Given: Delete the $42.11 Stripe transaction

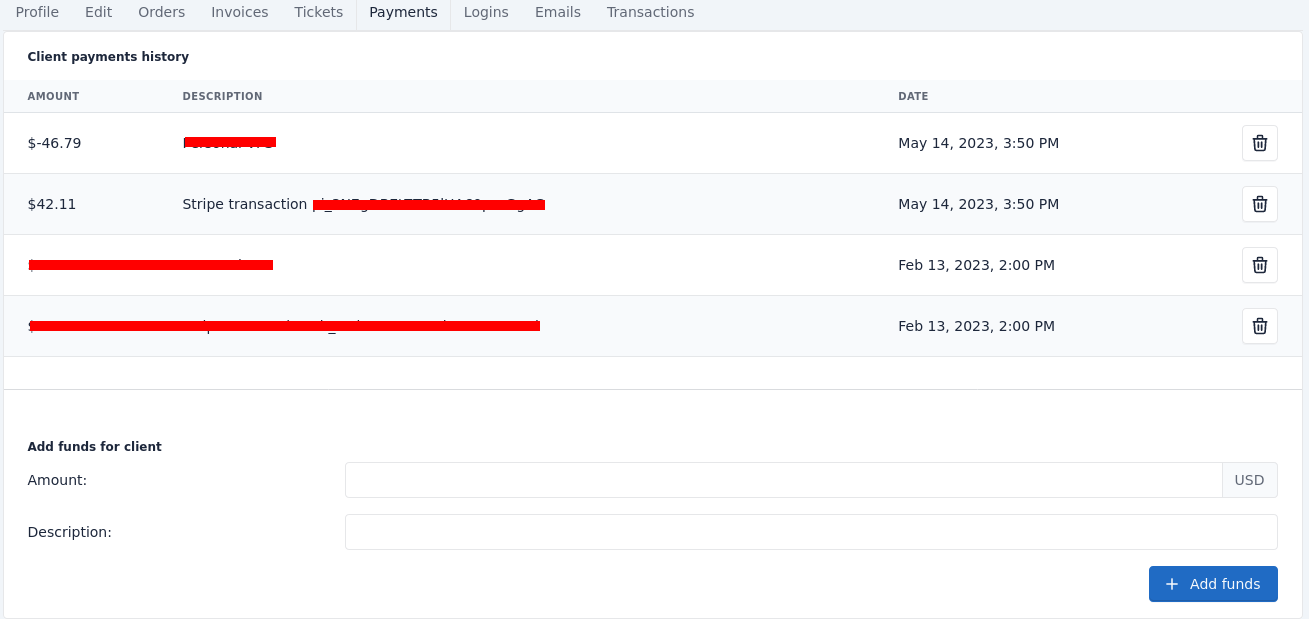Looking at the screenshot, I should (1259, 204).
